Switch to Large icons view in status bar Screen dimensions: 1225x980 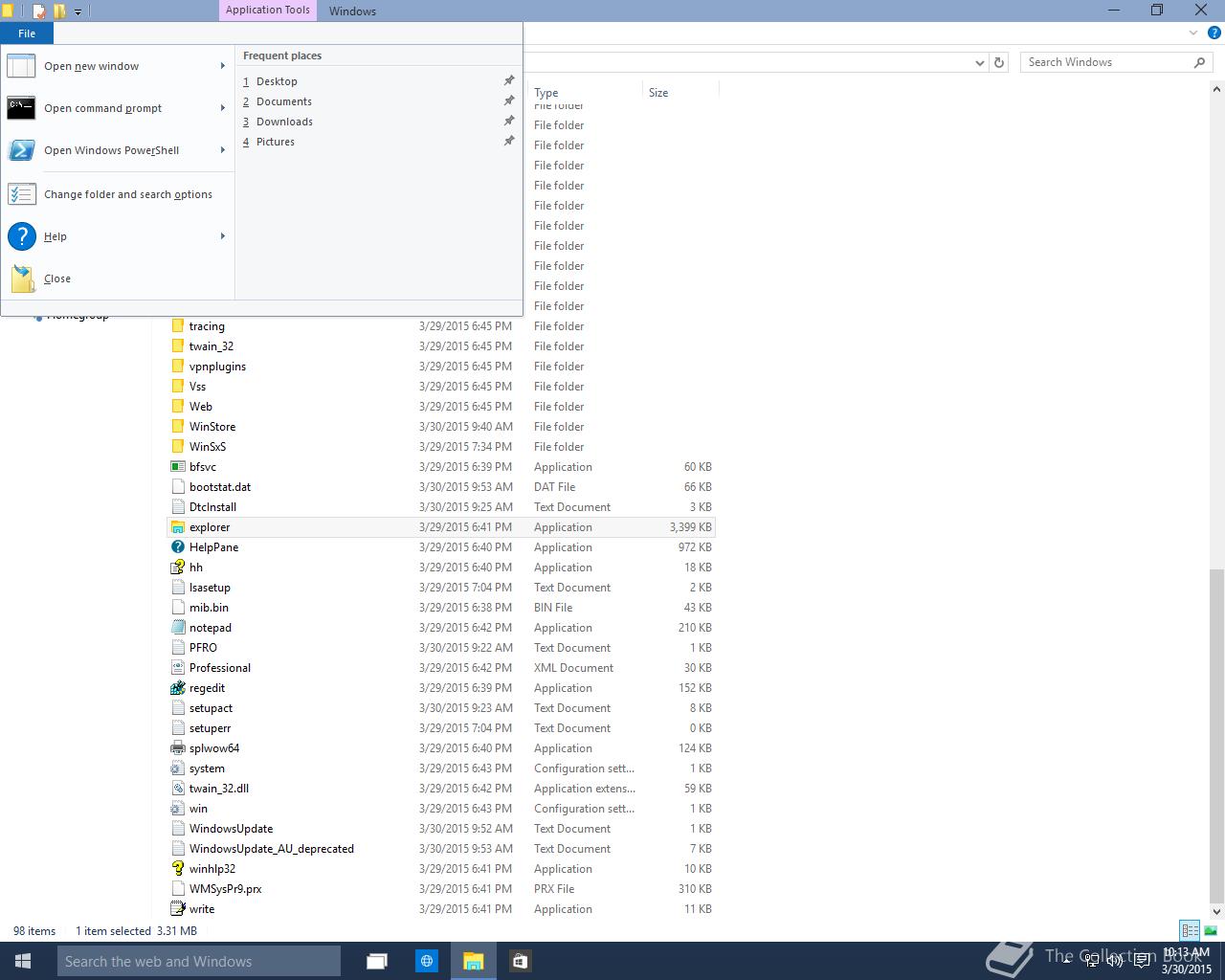click(1210, 930)
